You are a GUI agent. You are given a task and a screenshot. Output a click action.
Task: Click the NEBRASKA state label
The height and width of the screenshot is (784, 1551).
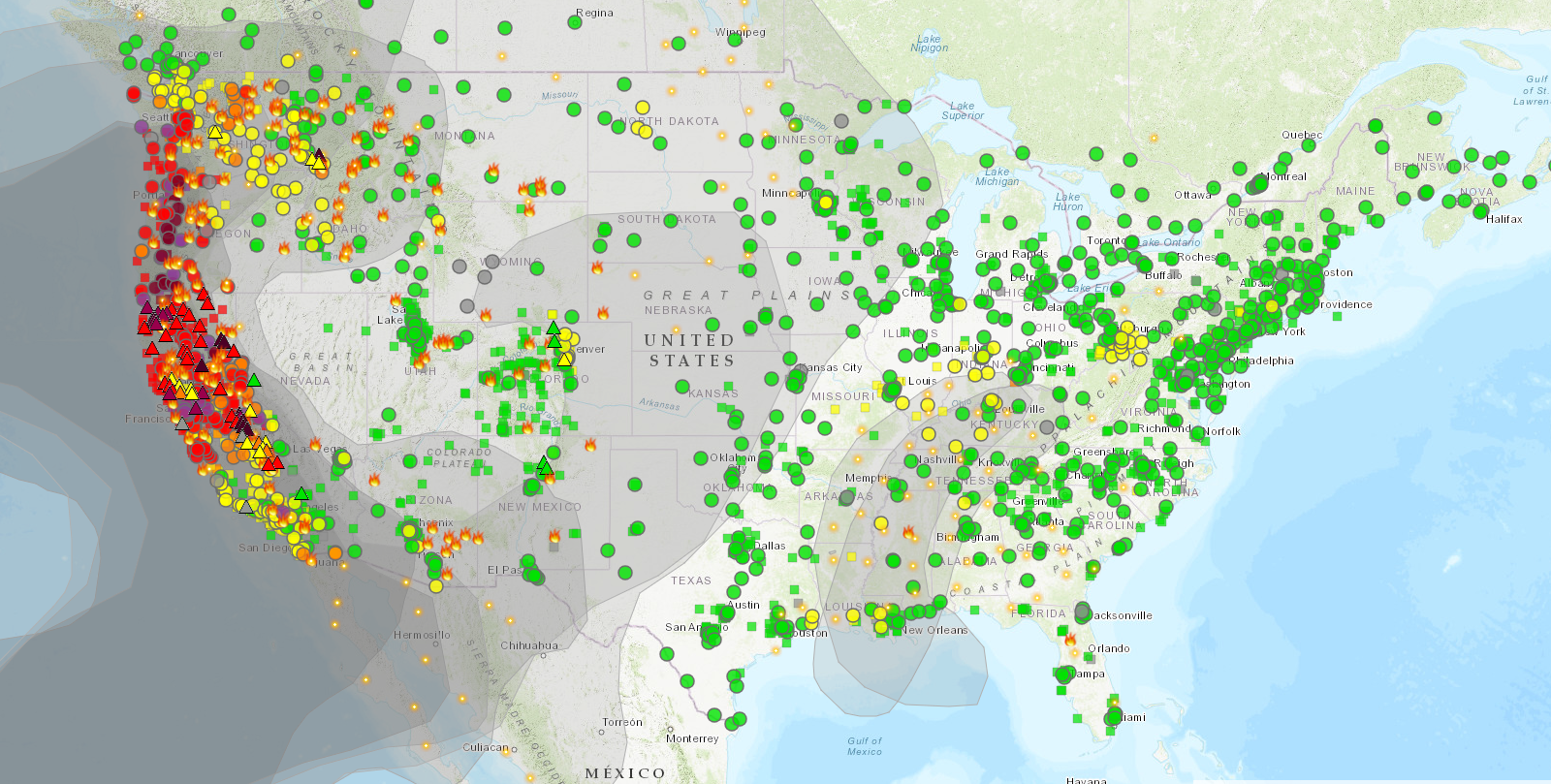tap(679, 310)
